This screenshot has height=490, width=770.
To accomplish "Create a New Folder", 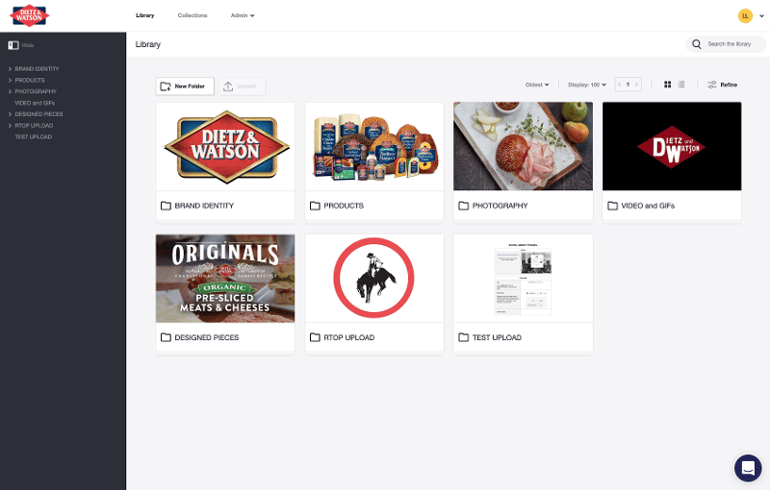I will pyautogui.click(x=185, y=86).
